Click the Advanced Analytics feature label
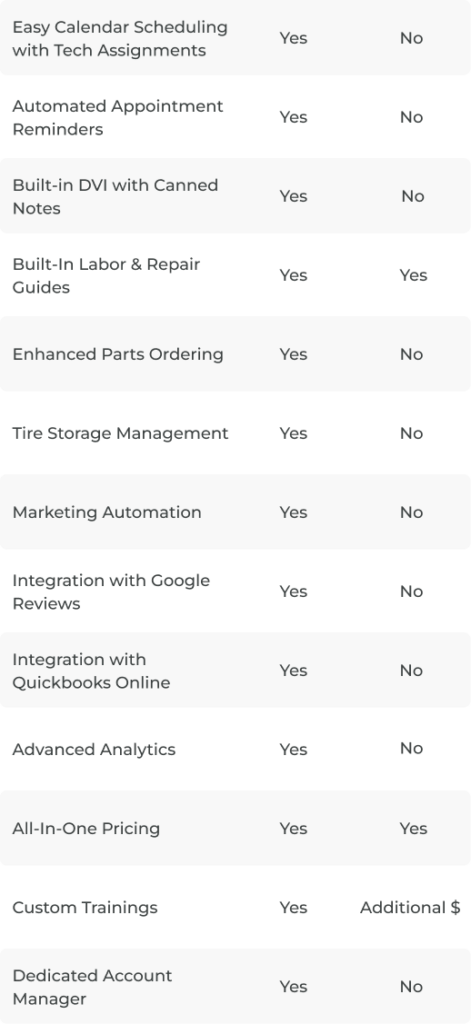The width and height of the screenshot is (471, 1024). (94, 750)
